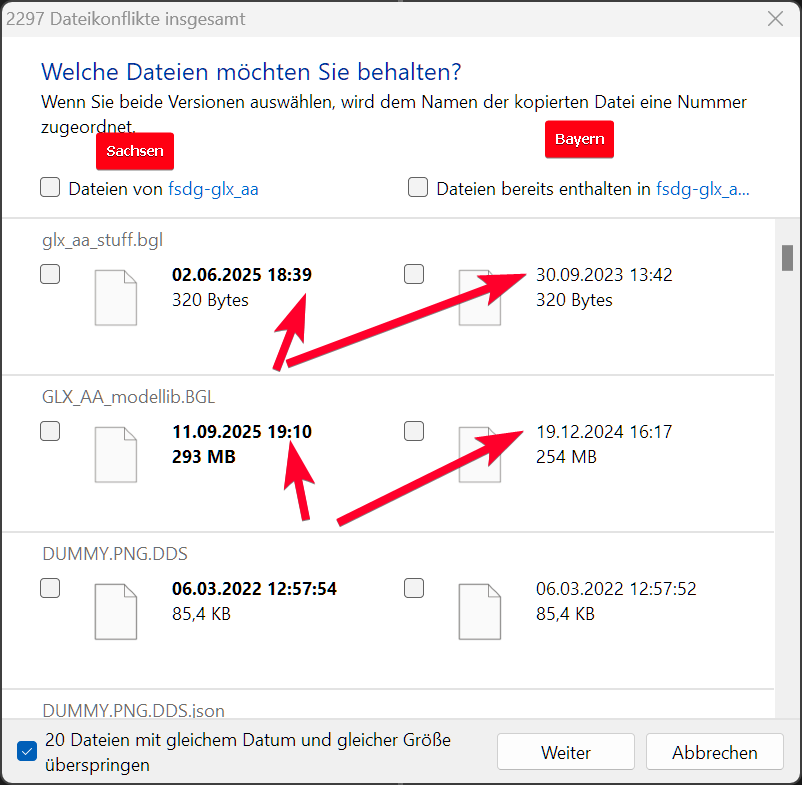Screen dimensions: 802x785
Task: Tick the 254 MB GLX_AA_modellib.BGL version
Action: (x=414, y=431)
